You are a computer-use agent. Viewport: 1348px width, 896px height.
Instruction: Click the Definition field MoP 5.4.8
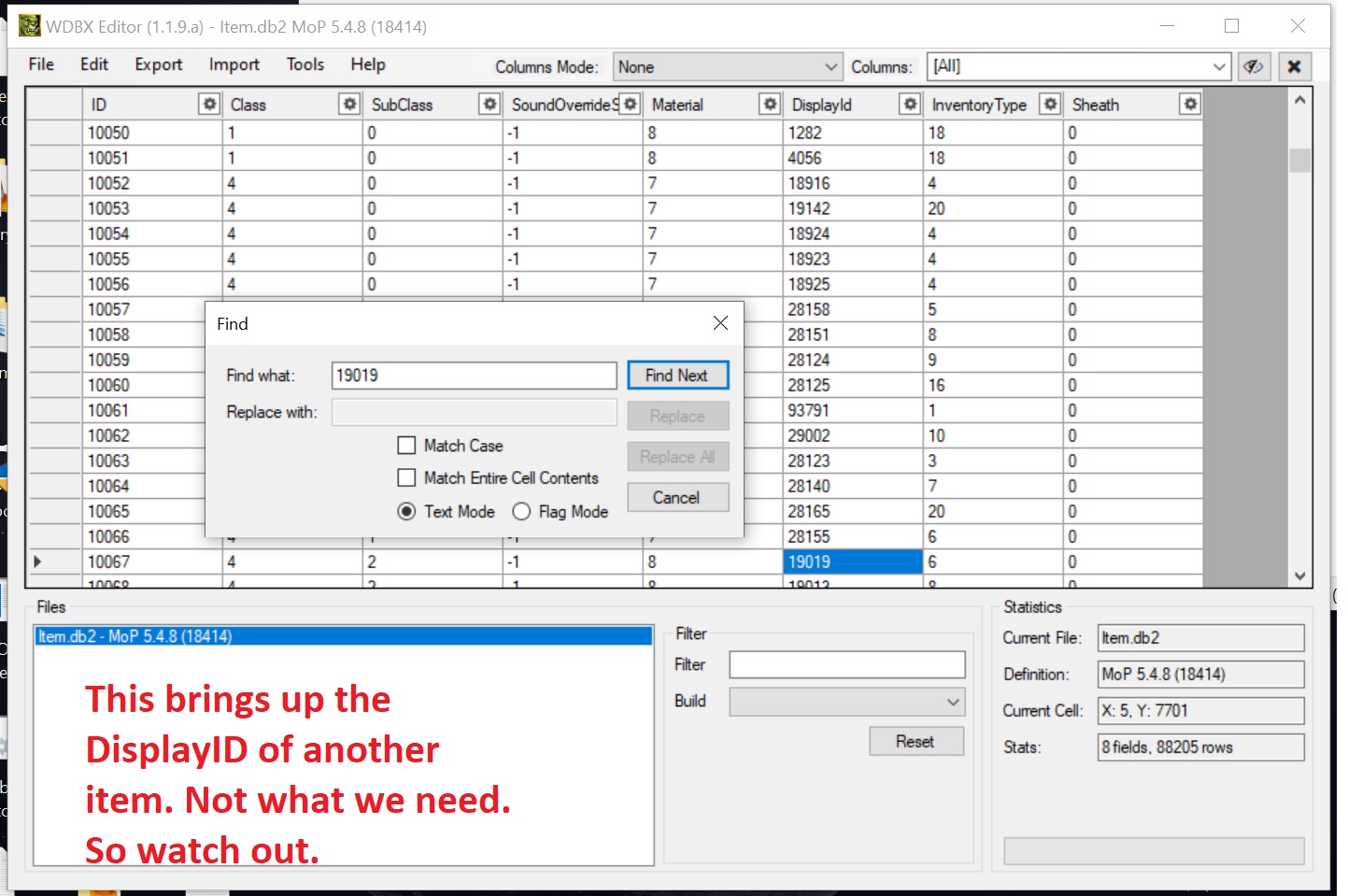1200,675
